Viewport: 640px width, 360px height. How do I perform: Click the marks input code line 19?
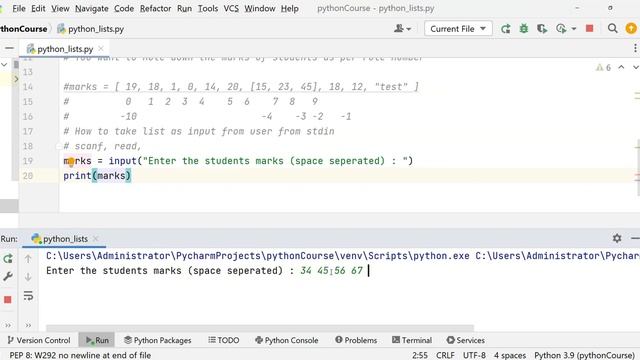pos(238,161)
